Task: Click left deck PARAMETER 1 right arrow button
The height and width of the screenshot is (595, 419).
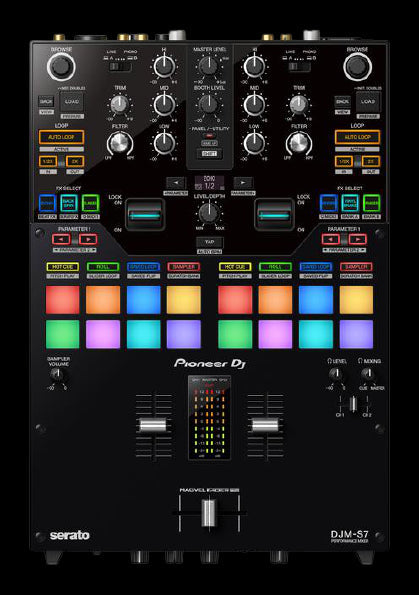Action: [88, 239]
